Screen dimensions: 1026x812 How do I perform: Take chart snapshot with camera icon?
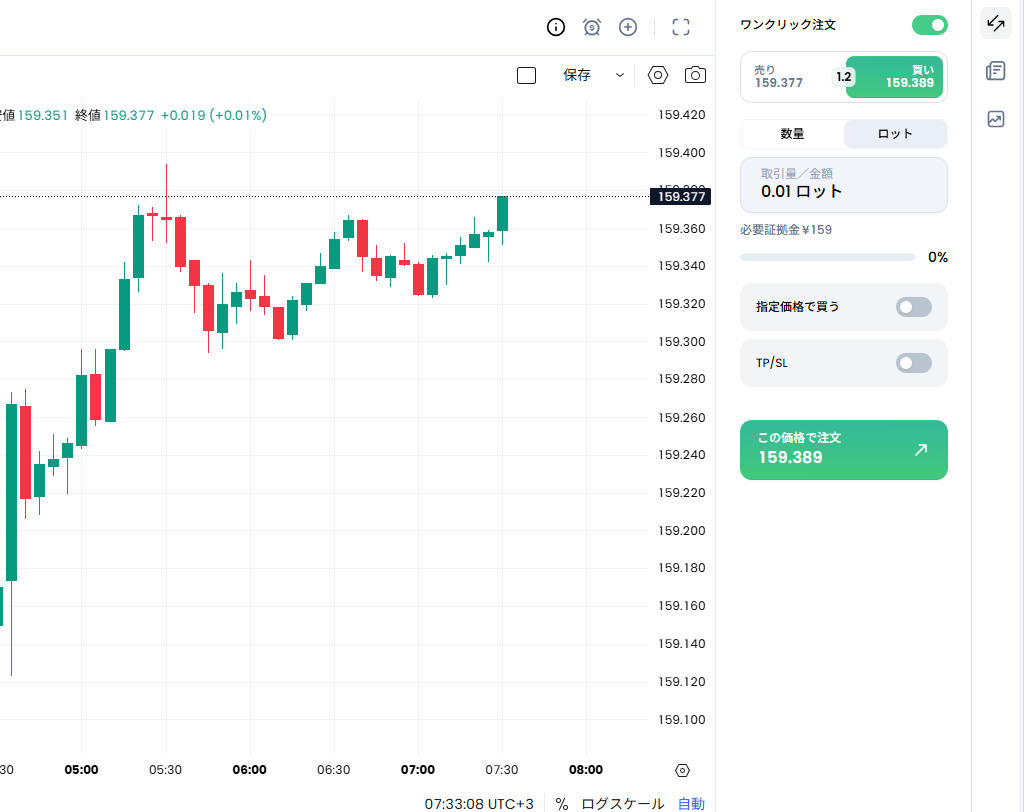pyautogui.click(x=695, y=75)
